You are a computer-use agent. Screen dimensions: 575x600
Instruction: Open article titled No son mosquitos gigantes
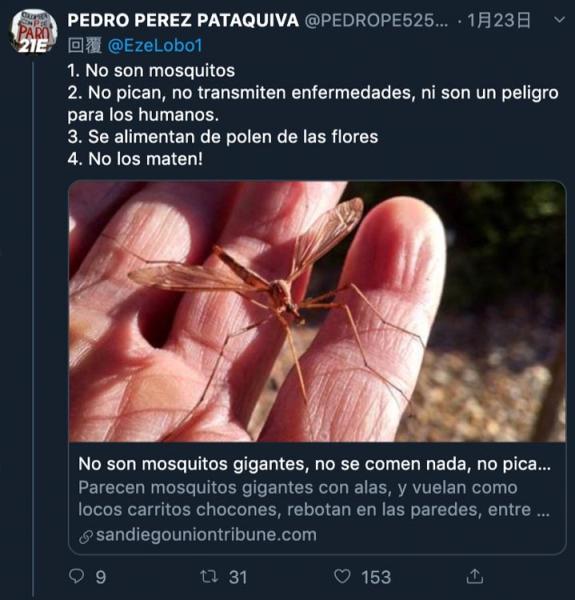pos(314,464)
